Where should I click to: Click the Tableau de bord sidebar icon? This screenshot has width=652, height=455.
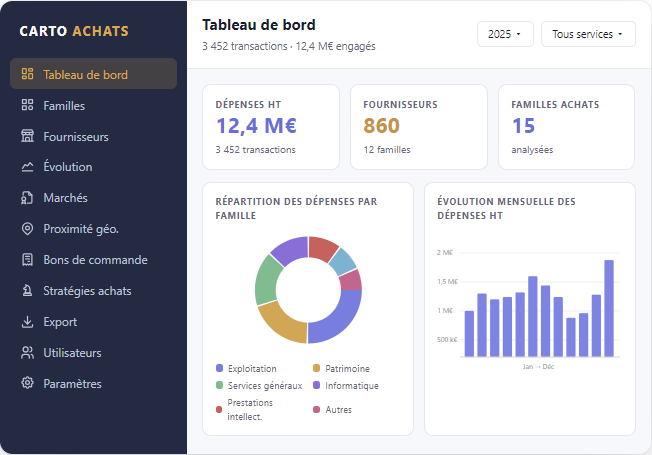27,74
